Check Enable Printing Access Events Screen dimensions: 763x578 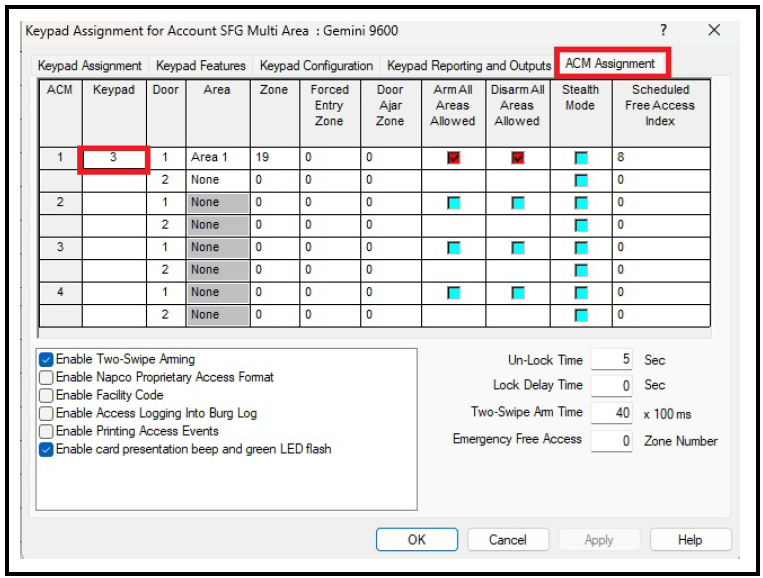(x=46, y=432)
